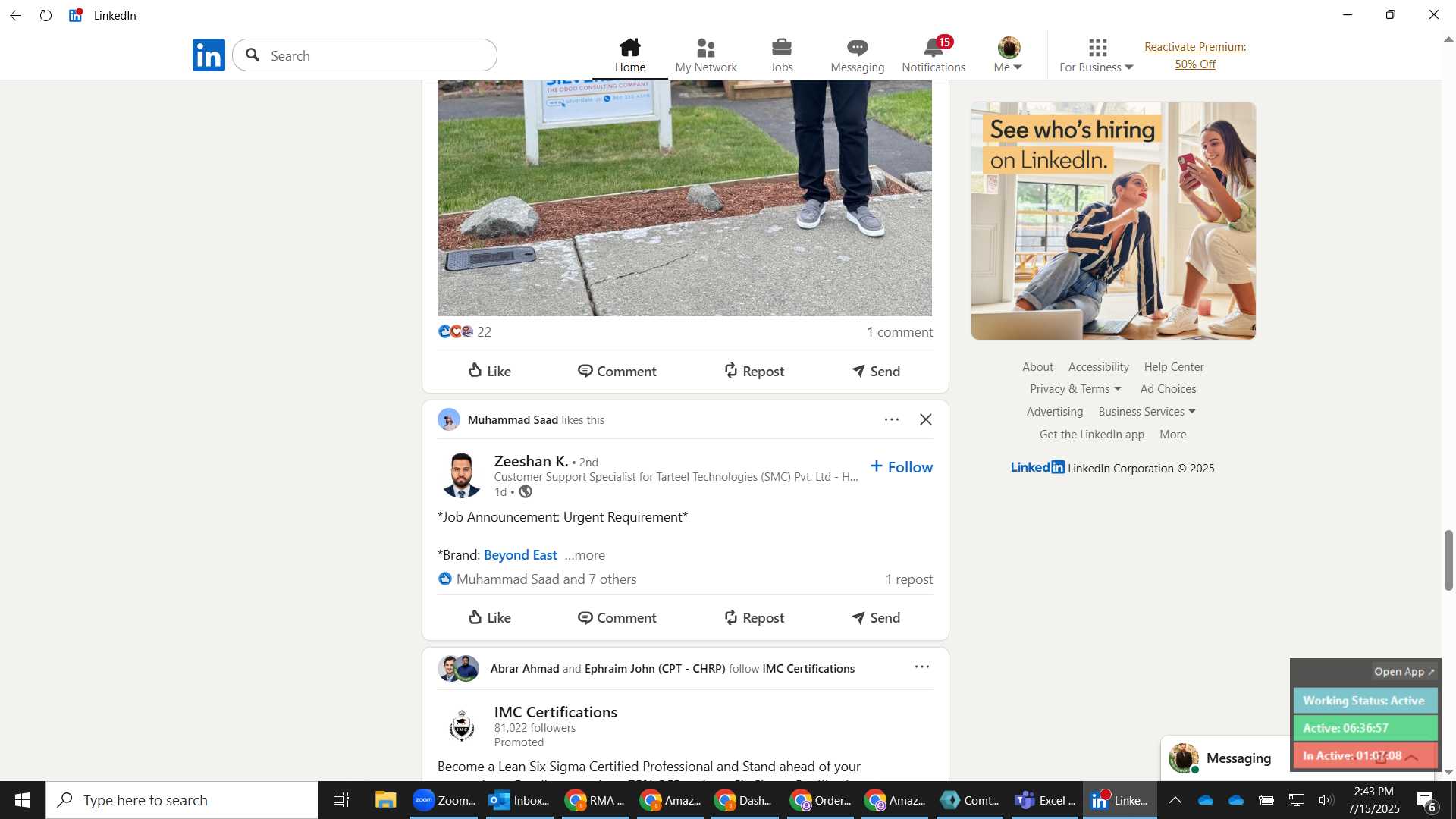Switch to Microsoft Teams Excel window
Screen dimensions: 1456x819
1046,800
